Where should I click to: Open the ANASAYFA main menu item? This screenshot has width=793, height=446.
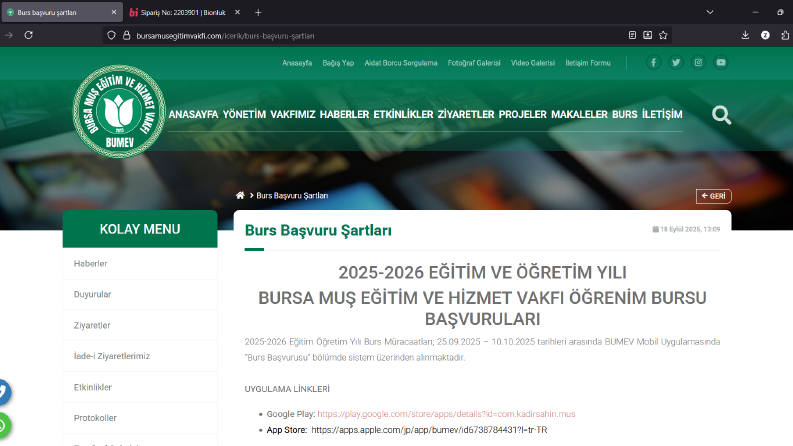pos(193,115)
